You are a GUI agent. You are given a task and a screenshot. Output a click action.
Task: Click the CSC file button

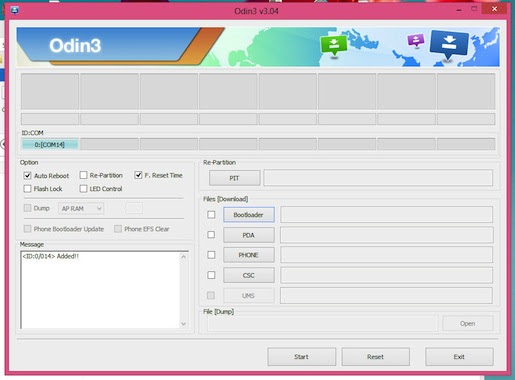249,275
